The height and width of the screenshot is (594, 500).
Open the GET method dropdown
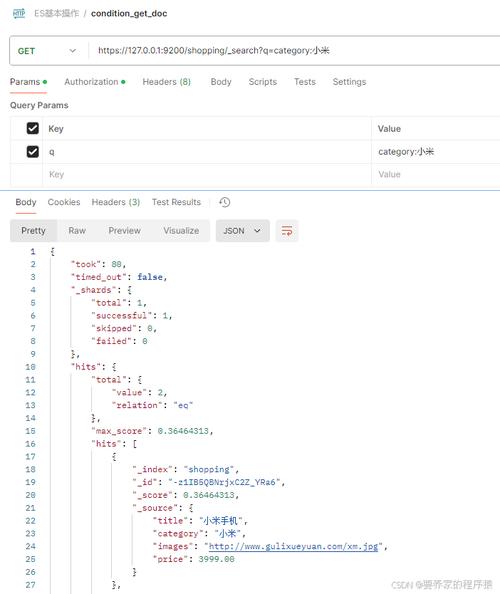tap(47, 51)
